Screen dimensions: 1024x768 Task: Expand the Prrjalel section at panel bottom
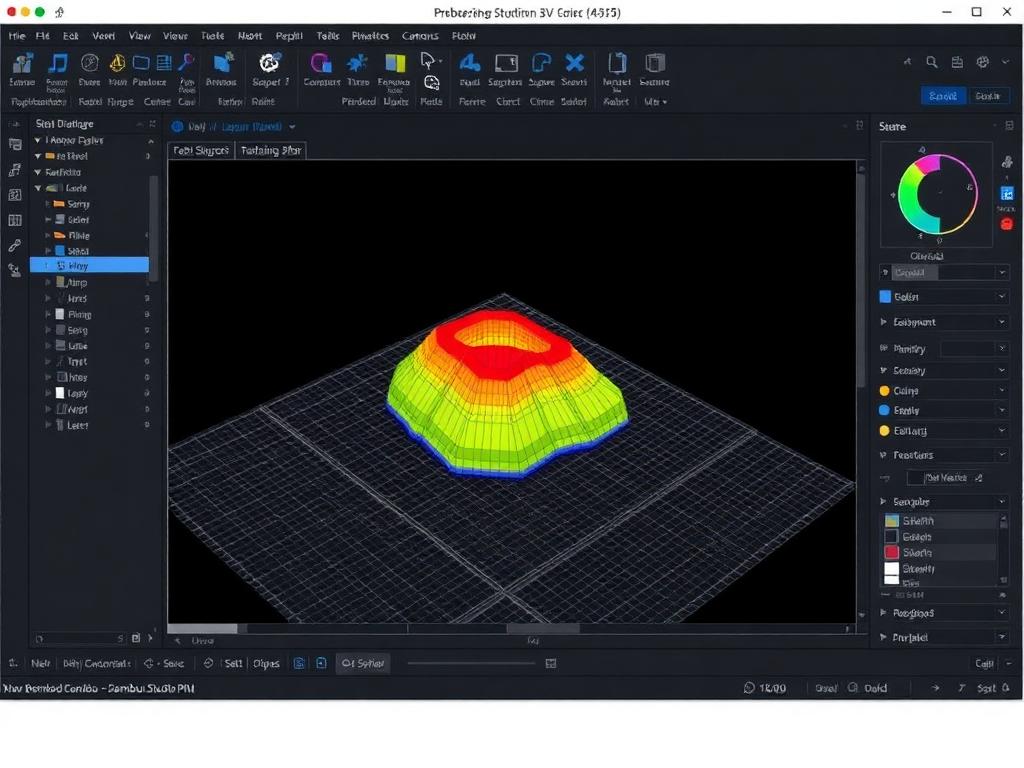(884, 637)
